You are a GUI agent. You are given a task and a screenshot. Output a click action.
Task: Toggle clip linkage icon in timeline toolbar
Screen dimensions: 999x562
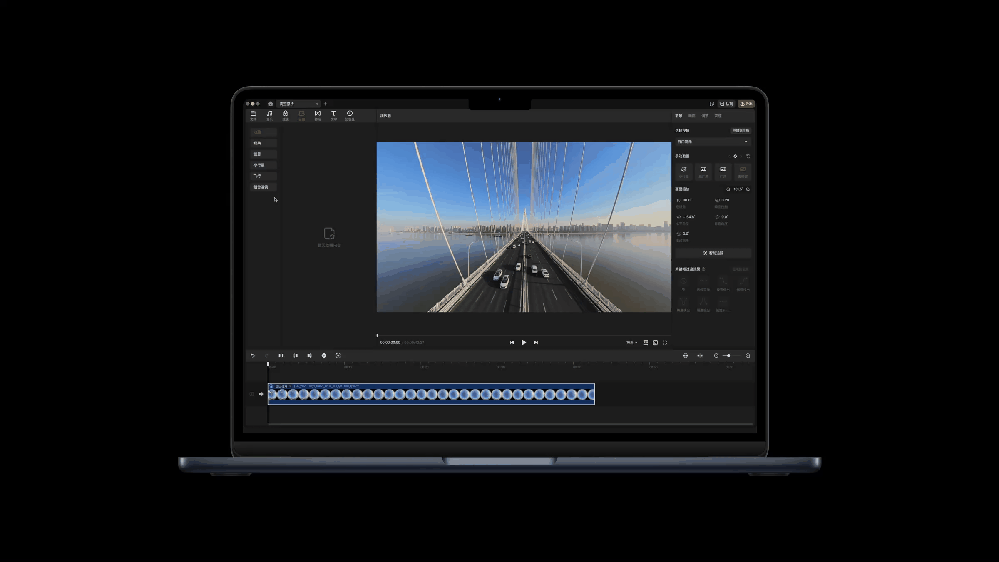pyautogui.click(x=700, y=356)
